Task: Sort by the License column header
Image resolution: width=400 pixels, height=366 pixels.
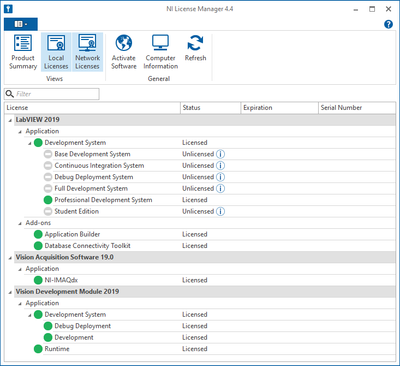Action: [x=92, y=108]
